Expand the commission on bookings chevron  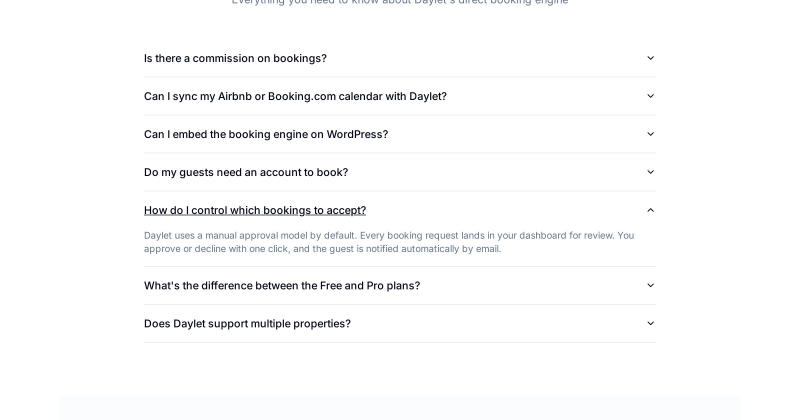[651, 58]
